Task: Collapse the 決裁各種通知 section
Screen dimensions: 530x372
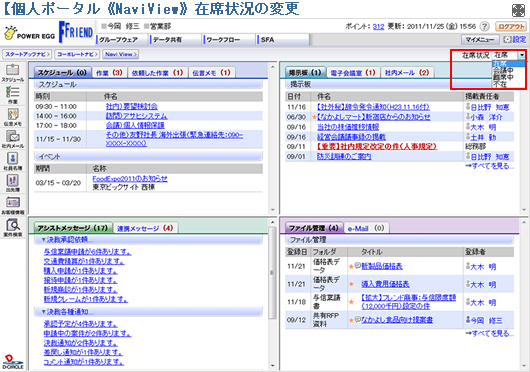Action: (x=44, y=312)
